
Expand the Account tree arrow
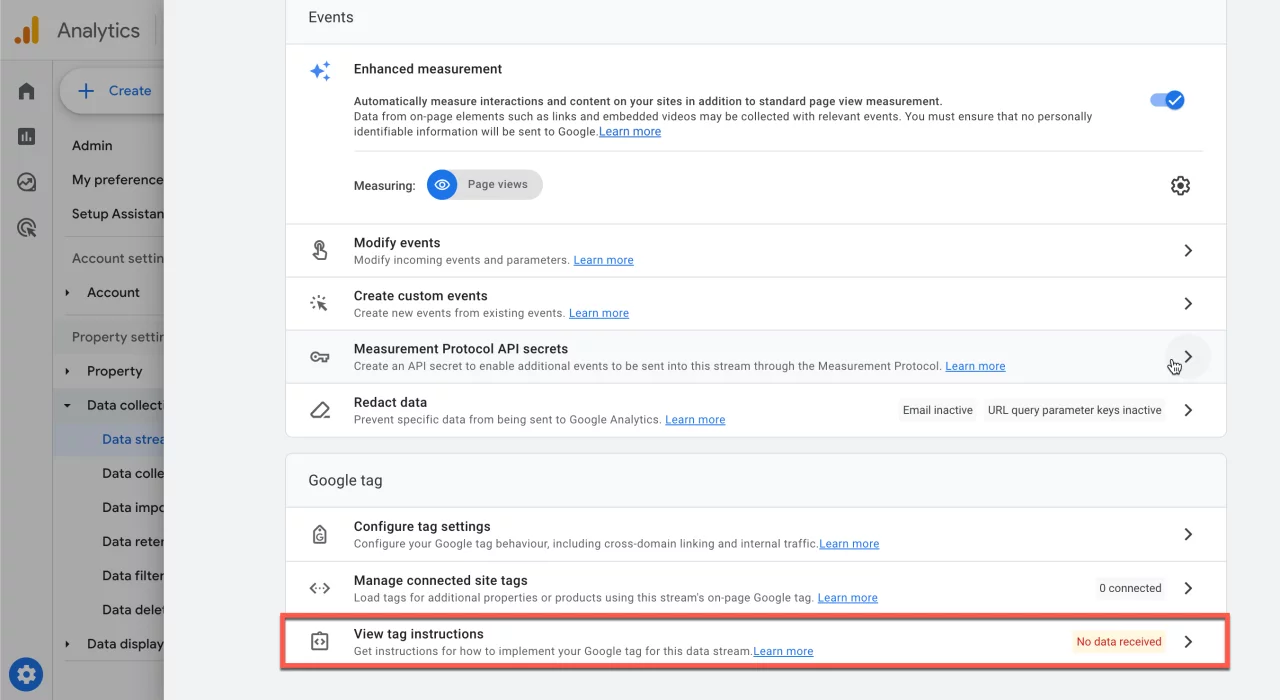tap(68, 293)
